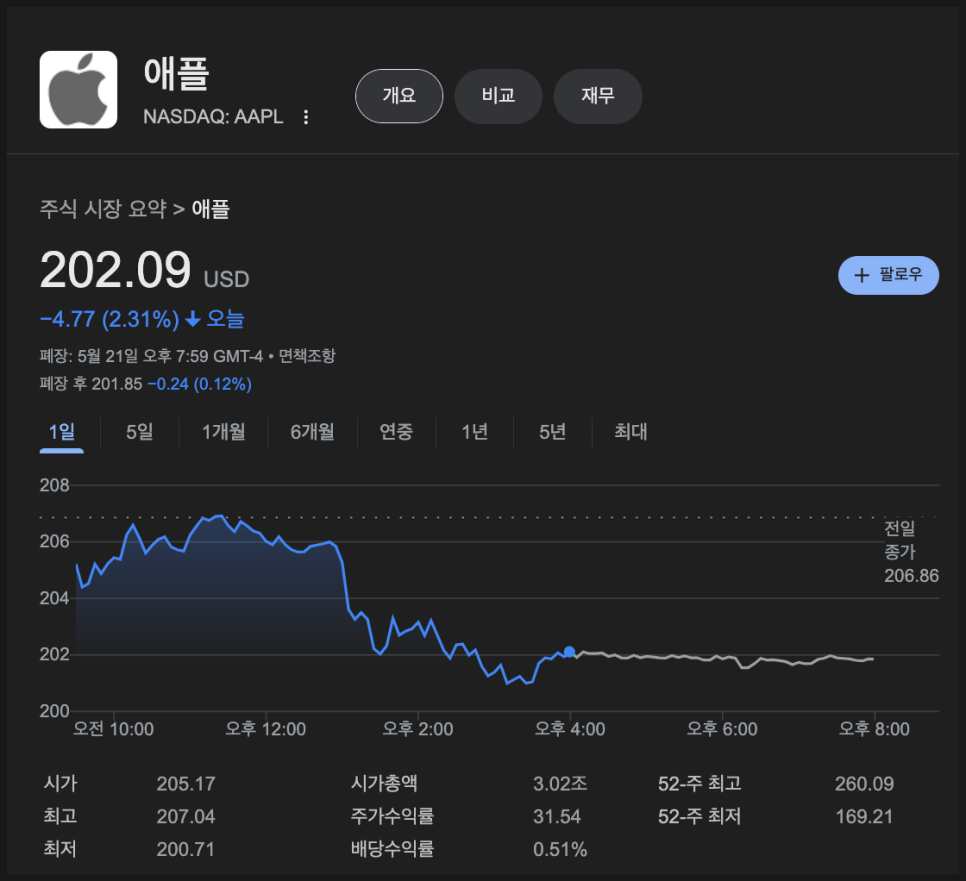
Task: Click the 최저 value 200.71
Action: 185,850
